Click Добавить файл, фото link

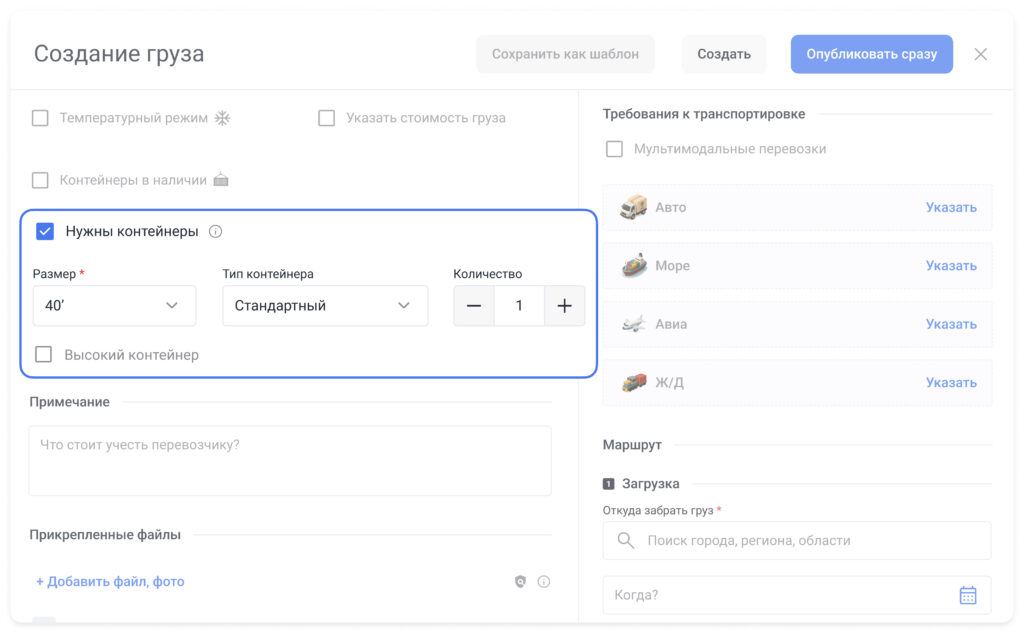click(110, 581)
